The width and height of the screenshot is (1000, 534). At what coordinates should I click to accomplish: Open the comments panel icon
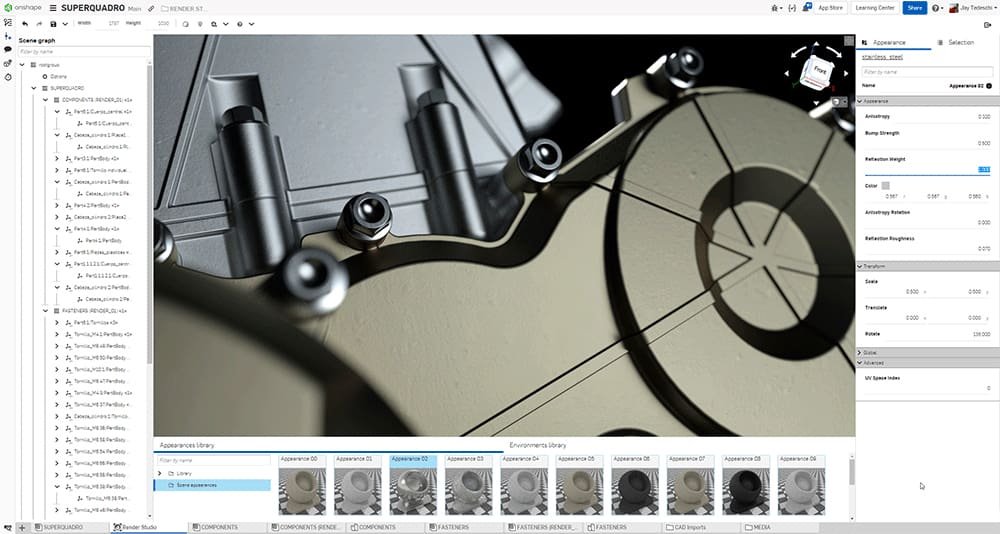[8, 48]
